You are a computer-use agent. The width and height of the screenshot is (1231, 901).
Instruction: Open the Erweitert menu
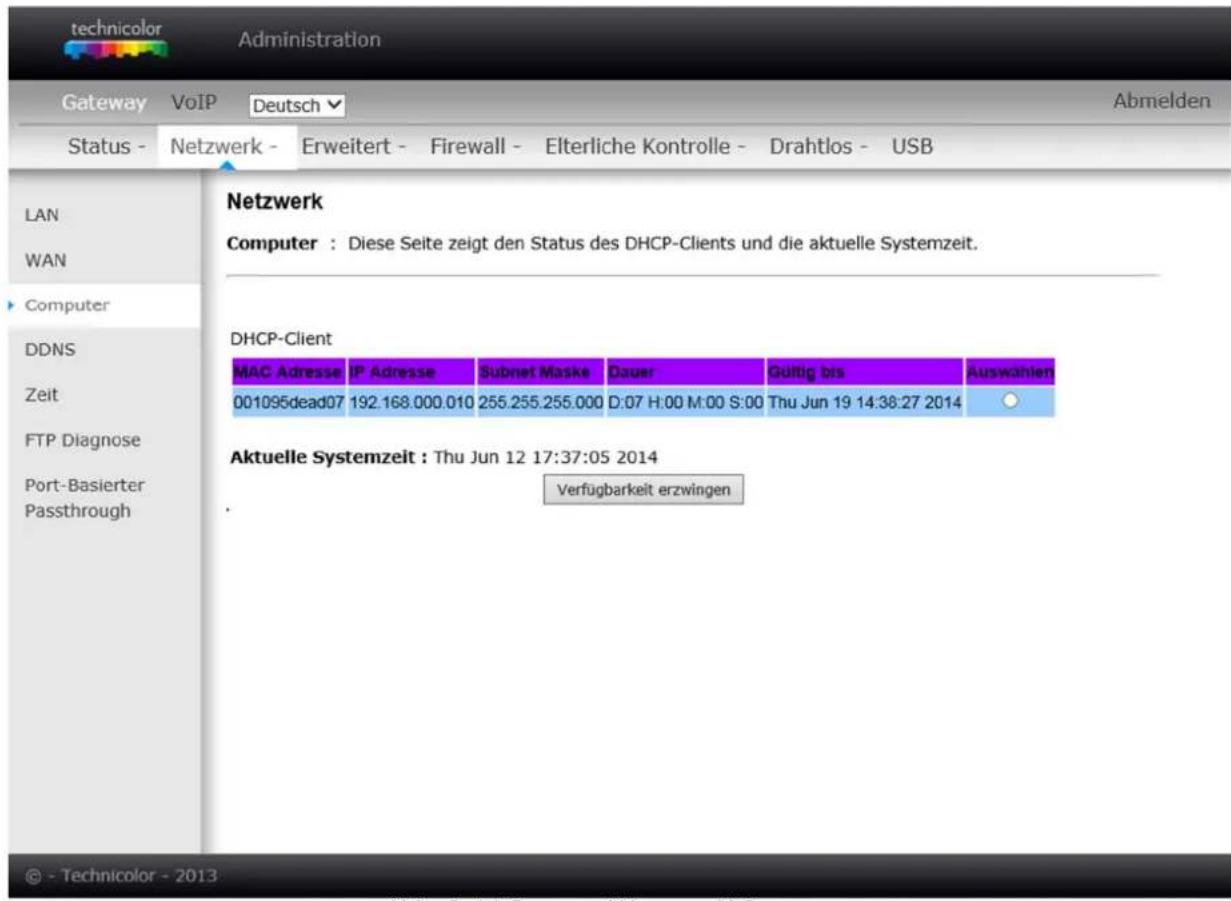tap(353, 147)
